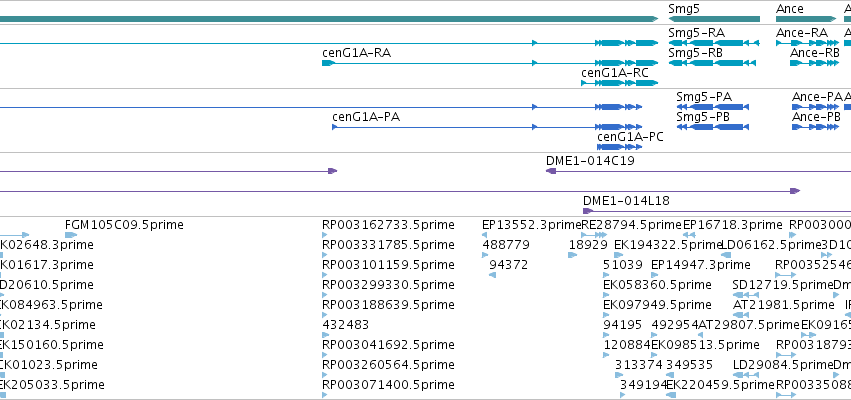Screen dimensions: 851x400
Task: Click the cenG1A-PC coding glyph
Action: (619, 147)
